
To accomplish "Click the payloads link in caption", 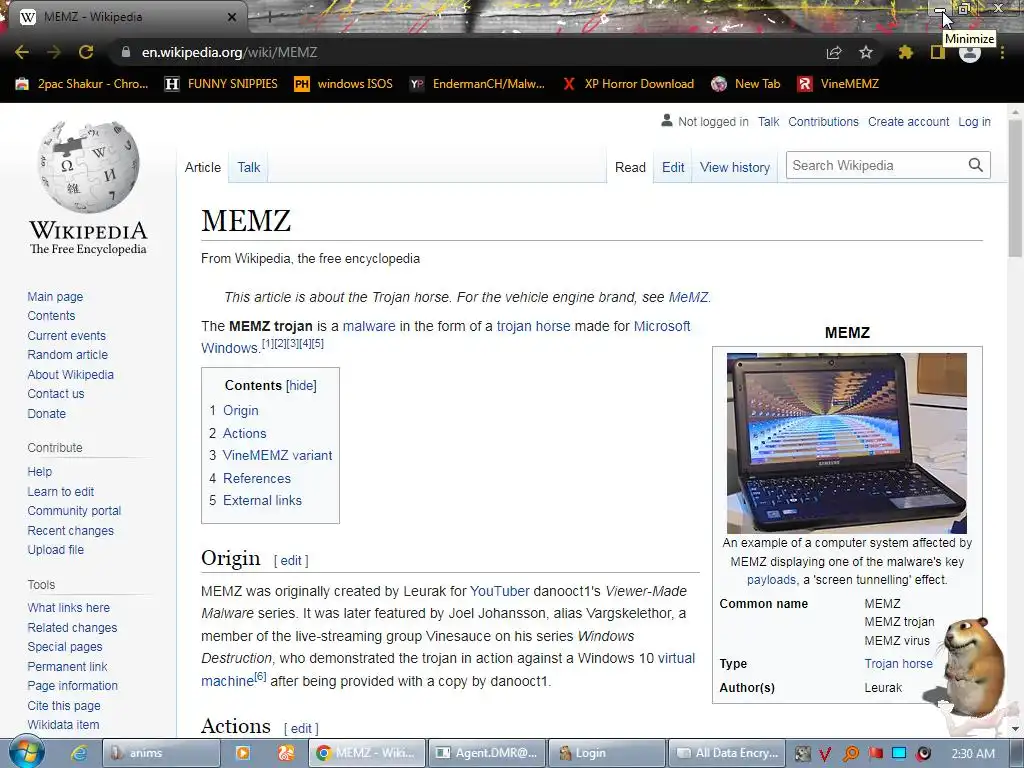I will tap(771, 580).
